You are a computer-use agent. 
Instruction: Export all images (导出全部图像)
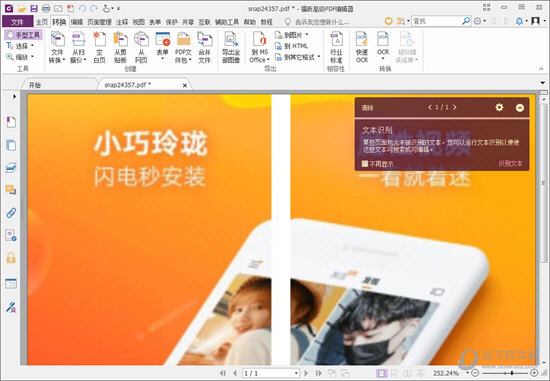[x=231, y=47]
